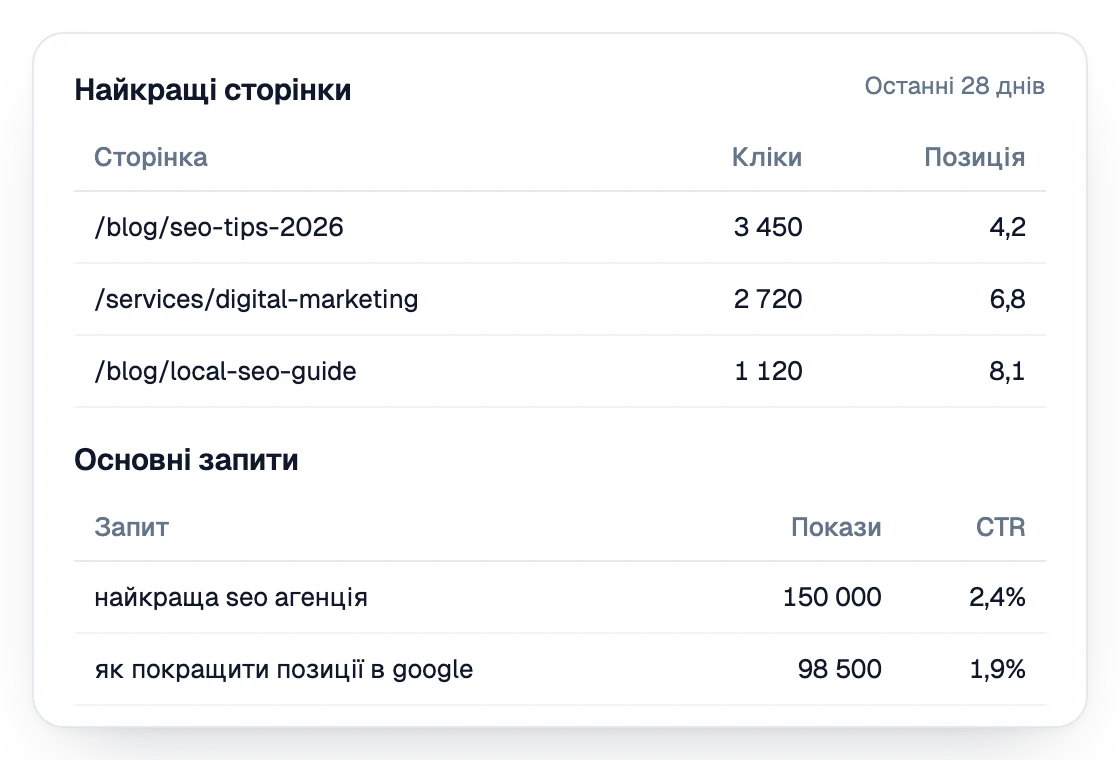Click the 'Кліки' column header
The width and height of the screenshot is (1120, 760).
(766, 157)
